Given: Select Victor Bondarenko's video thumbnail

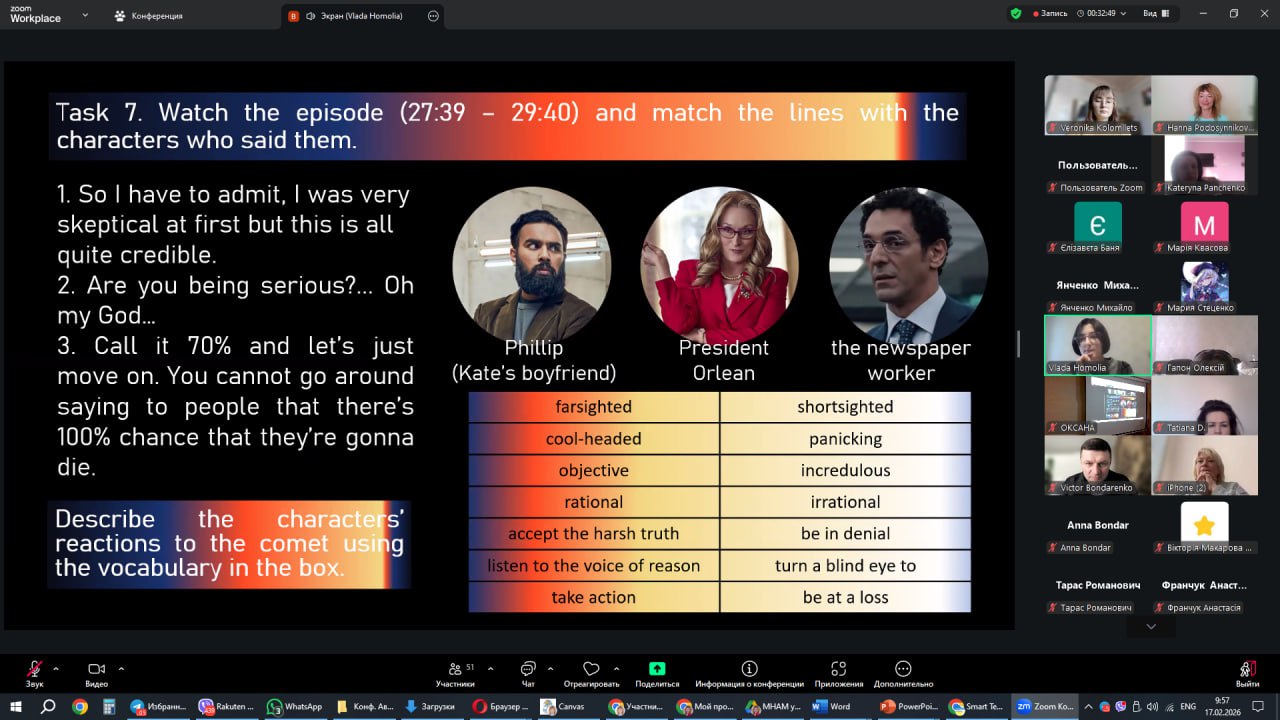Looking at the screenshot, I should pos(1097,466).
